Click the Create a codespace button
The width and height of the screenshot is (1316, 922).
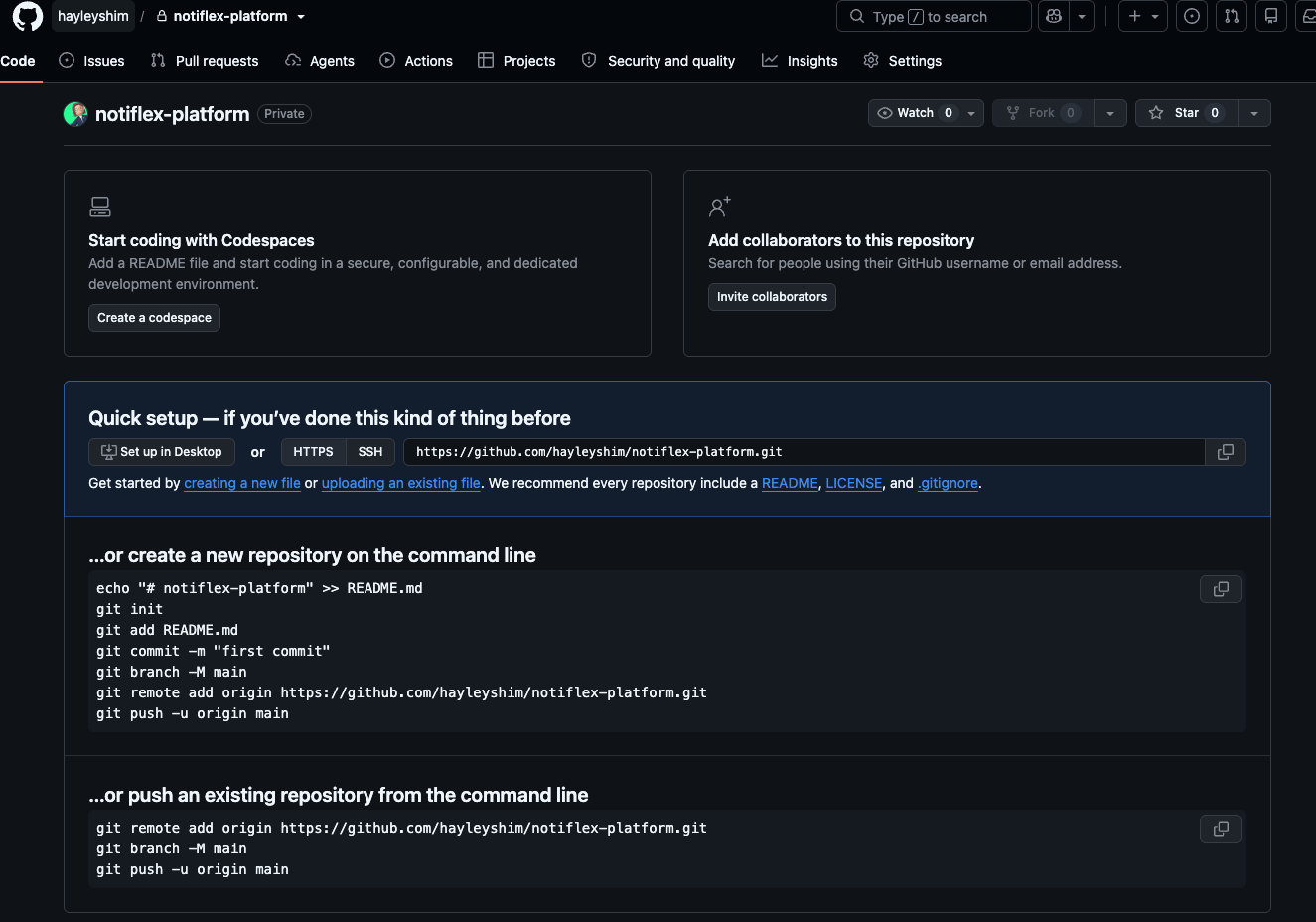click(x=154, y=318)
